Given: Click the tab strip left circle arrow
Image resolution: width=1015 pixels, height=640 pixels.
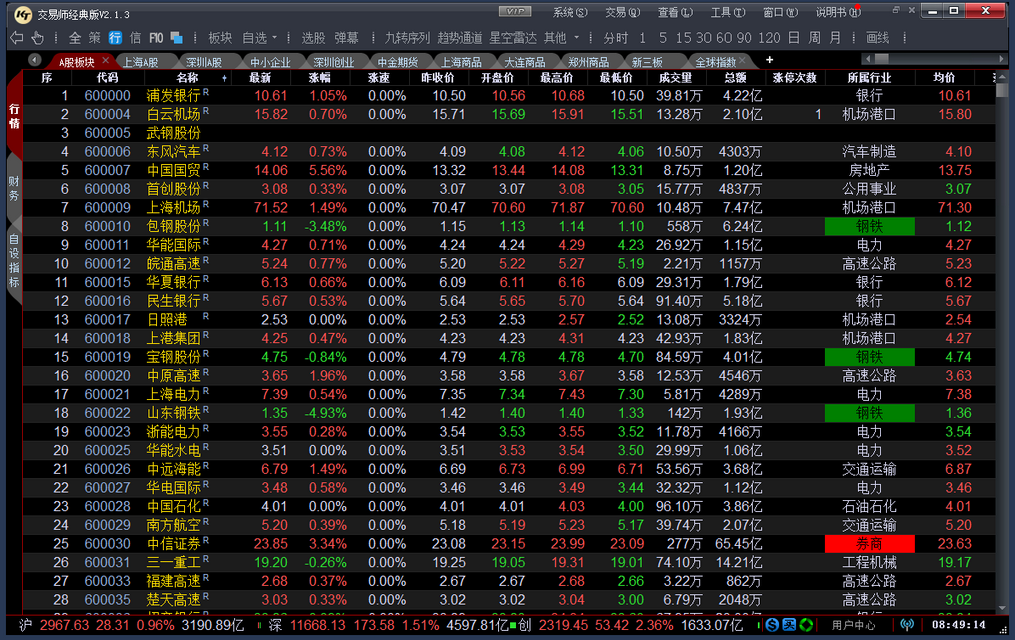Looking at the screenshot, I should click(x=35, y=60).
